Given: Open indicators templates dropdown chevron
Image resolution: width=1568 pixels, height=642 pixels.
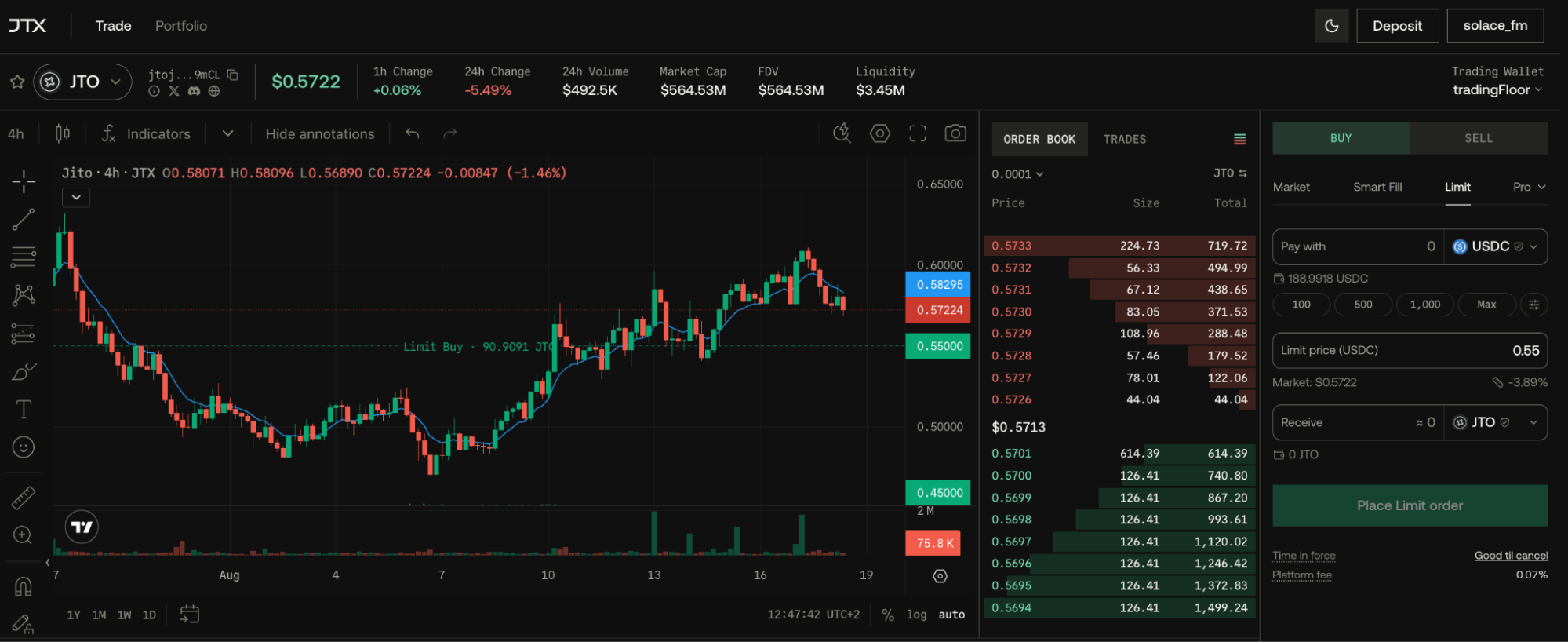Looking at the screenshot, I should tap(227, 133).
